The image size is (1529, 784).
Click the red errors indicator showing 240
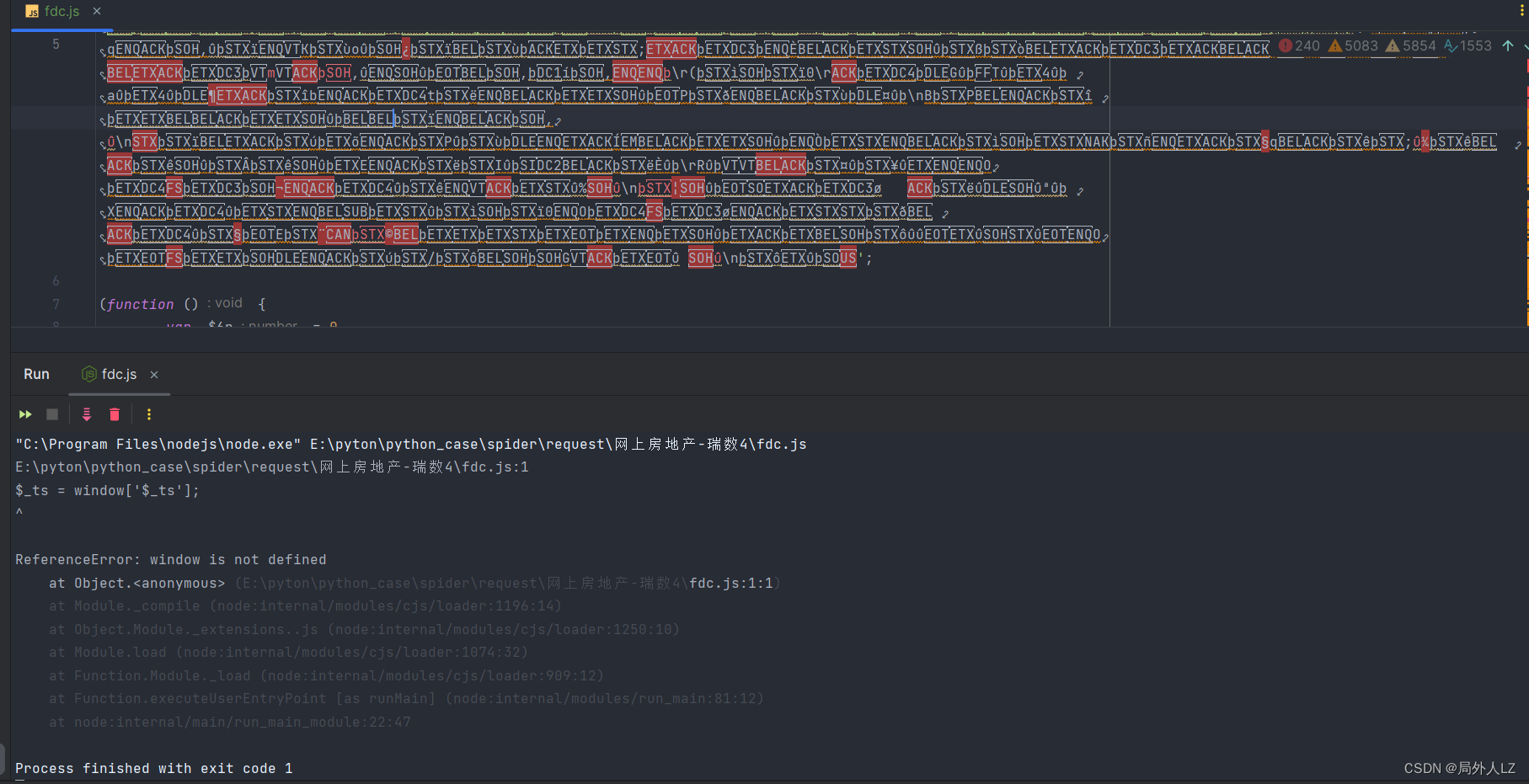[1299, 45]
